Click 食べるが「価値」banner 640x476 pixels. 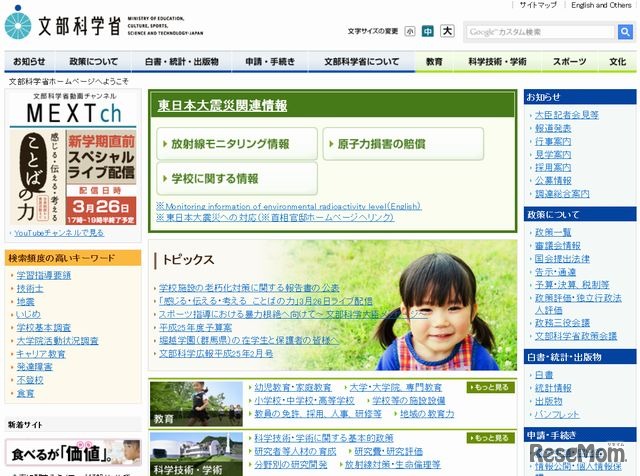[x=73, y=452]
